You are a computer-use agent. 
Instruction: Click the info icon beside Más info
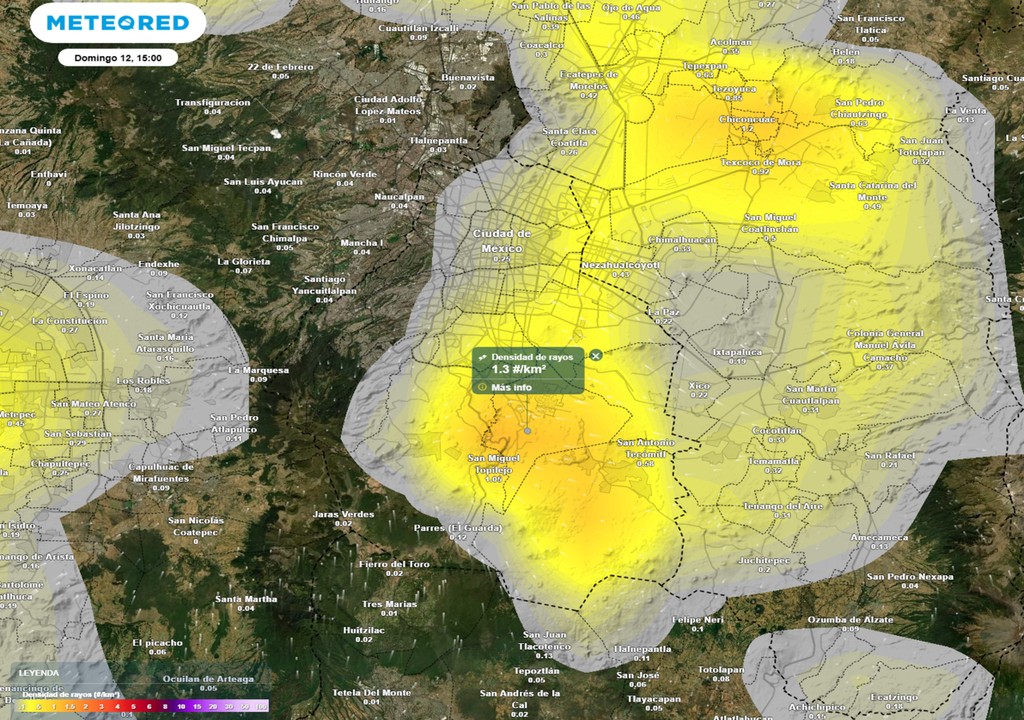[482, 387]
